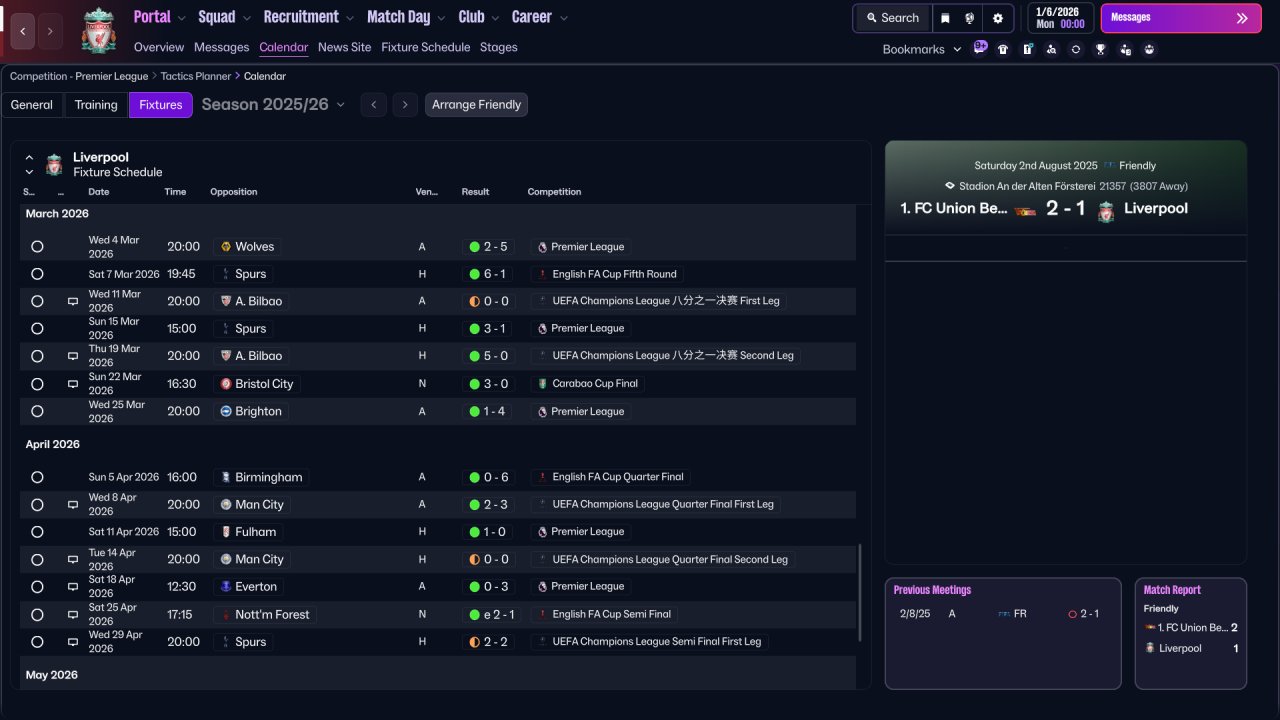1280x720 pixels.
Task: Sort fixtures by the Opposition column header
Action: [233, 192]
